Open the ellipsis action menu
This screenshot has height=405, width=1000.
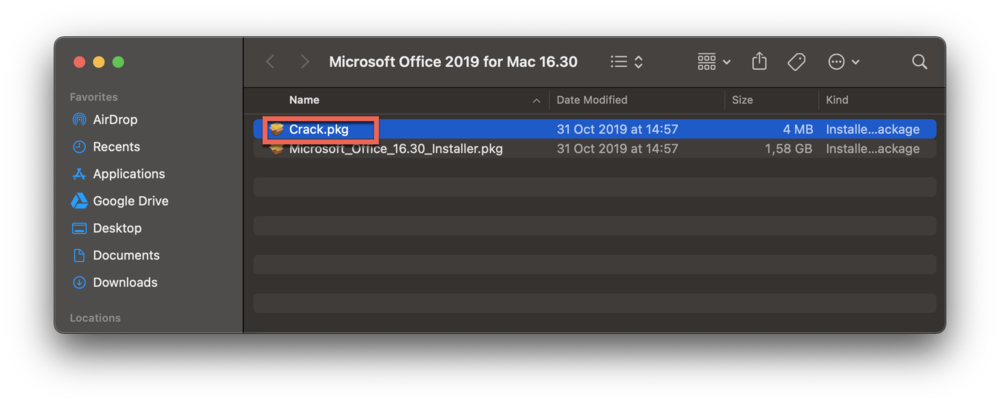click(844, 62)
